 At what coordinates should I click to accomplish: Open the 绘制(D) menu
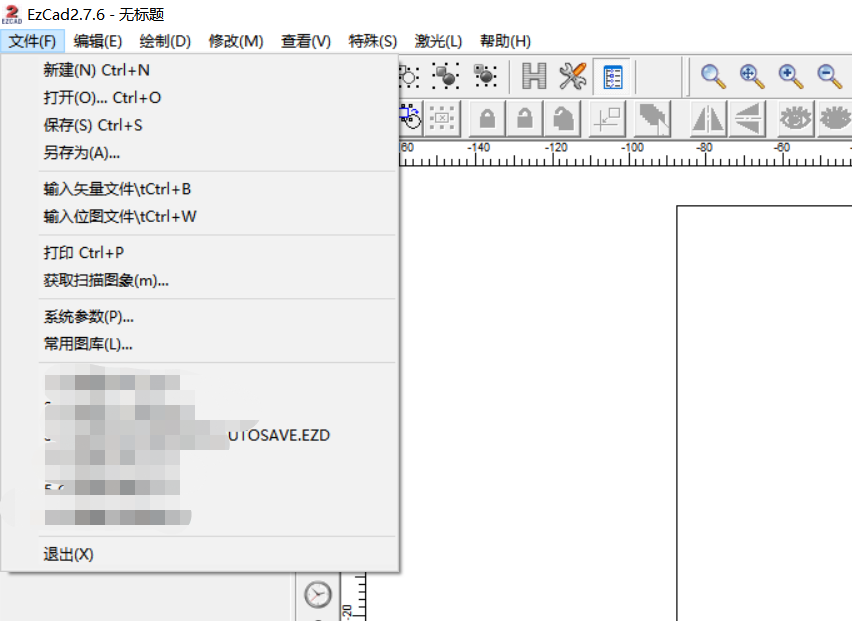165,41
